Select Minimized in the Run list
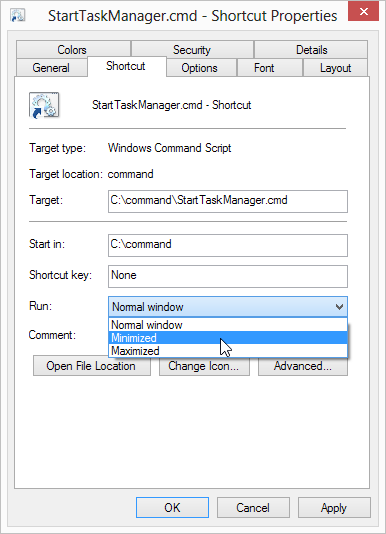Screen dimensions: 386x534 pos(228,338)
